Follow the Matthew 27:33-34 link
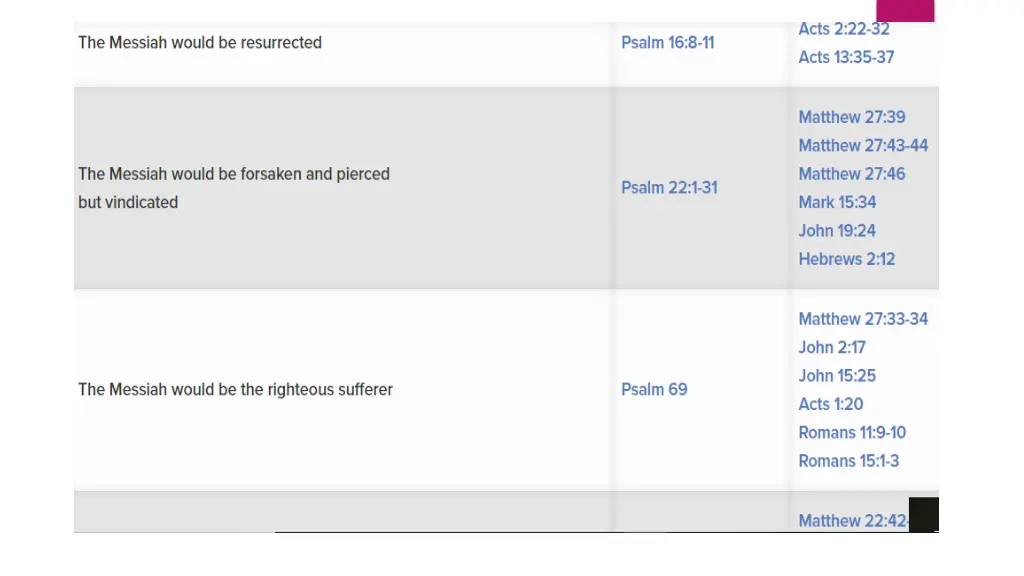This screenshot has height=576, width=1024. [863, 319]
